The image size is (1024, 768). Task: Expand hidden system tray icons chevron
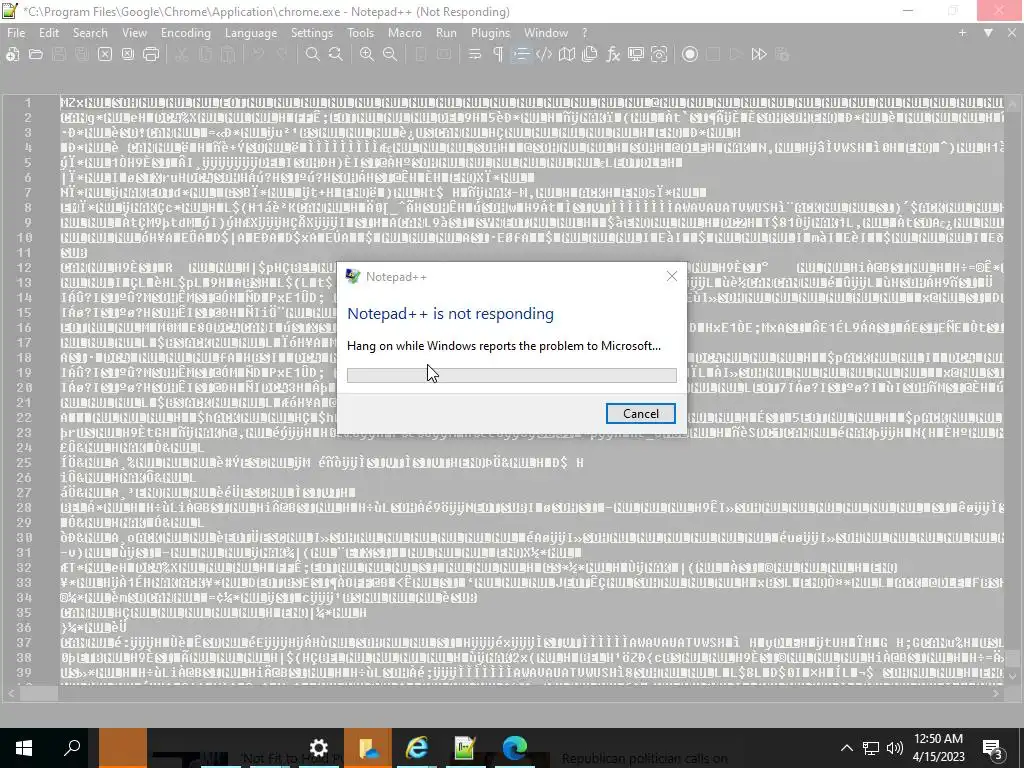click(x=846, y=748)
